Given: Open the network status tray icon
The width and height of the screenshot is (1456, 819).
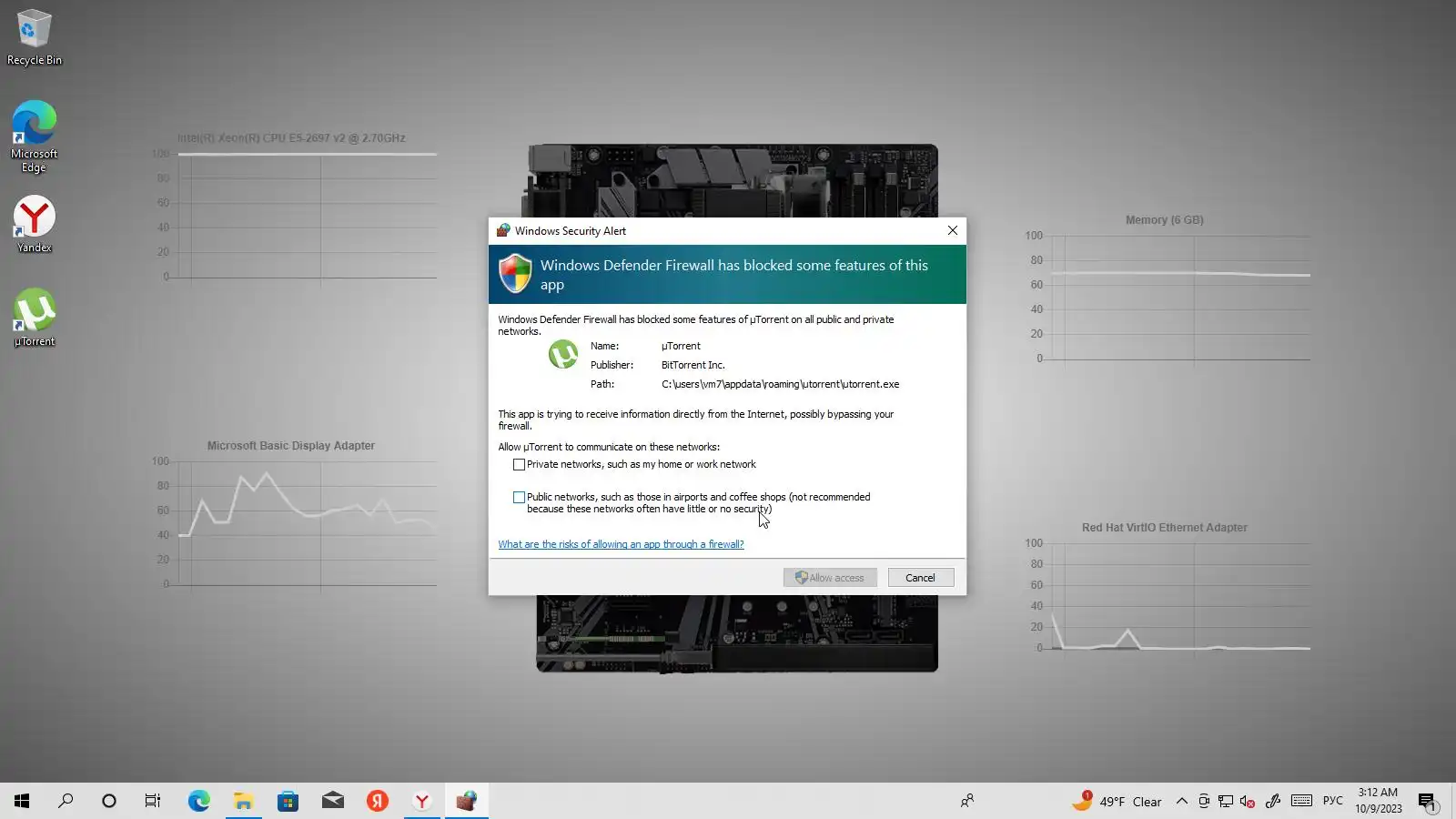Looking at the screenshot, I should tap(1226, 801).
